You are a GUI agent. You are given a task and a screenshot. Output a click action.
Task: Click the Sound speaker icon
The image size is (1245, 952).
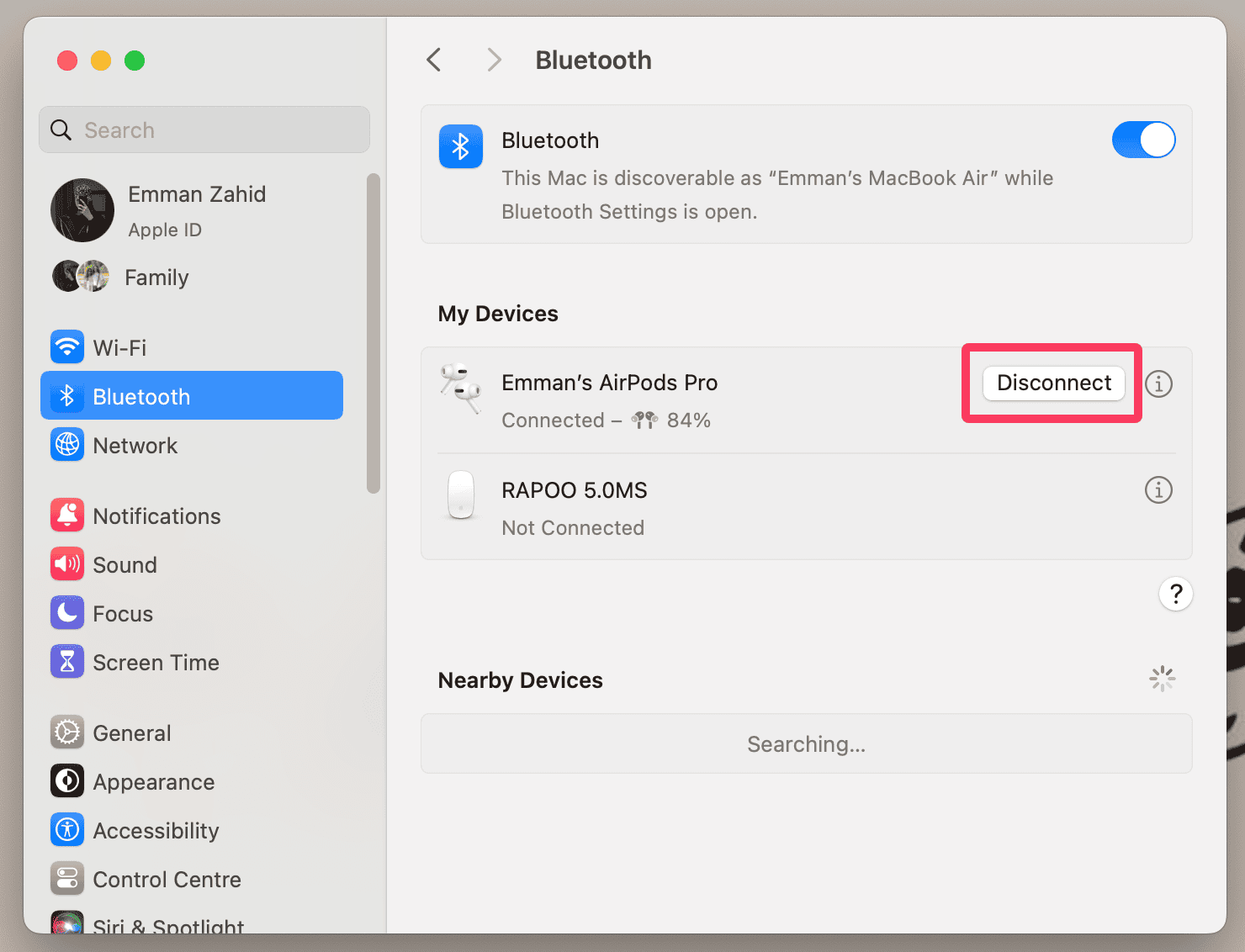tap(67, 564)
